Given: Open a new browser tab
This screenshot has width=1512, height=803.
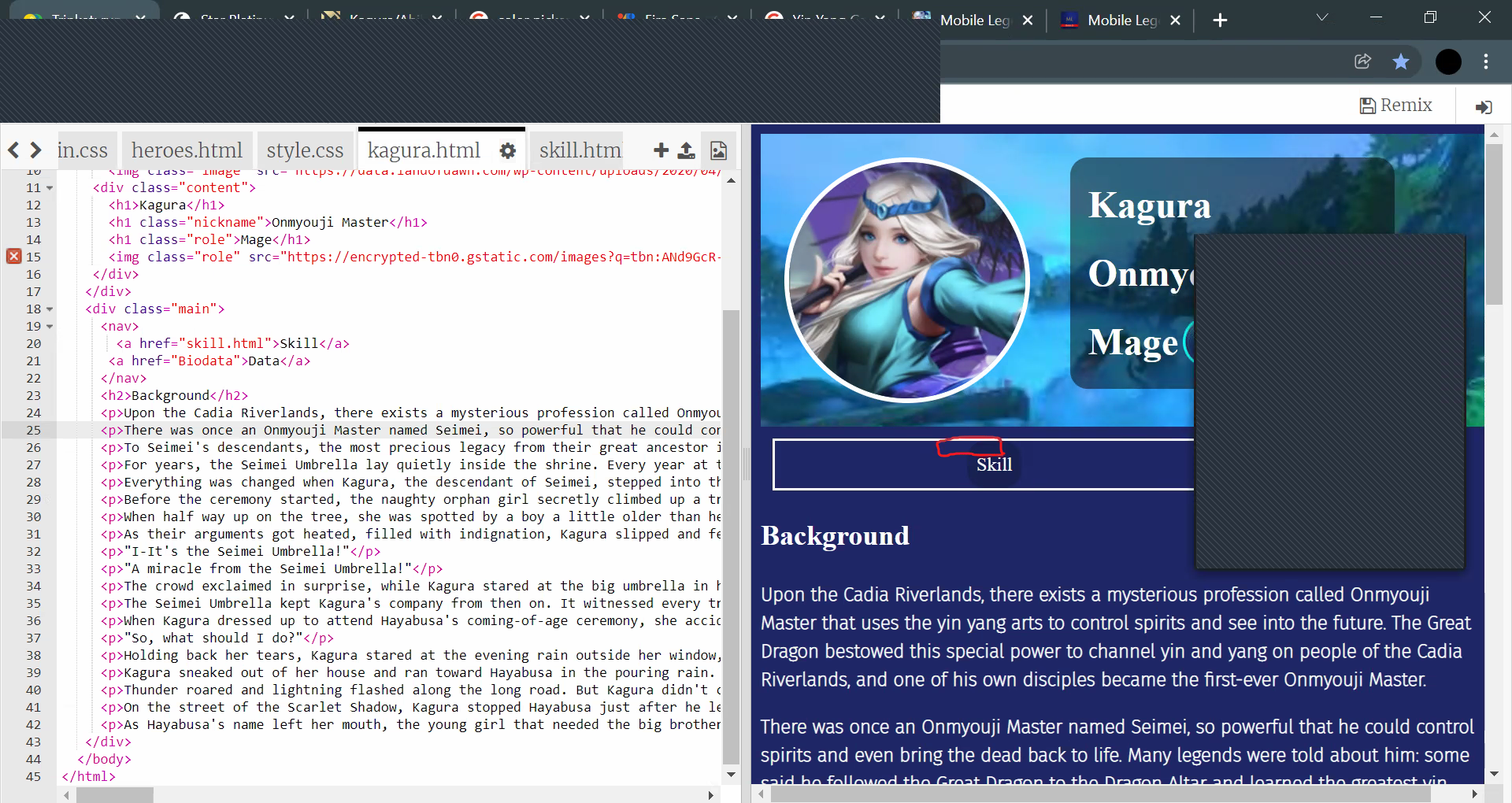Looking at the screenshot, I should point(1220,20).
